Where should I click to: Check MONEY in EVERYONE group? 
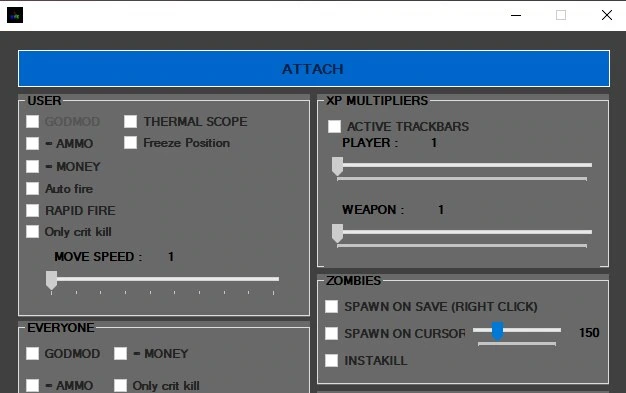point(121,353)
